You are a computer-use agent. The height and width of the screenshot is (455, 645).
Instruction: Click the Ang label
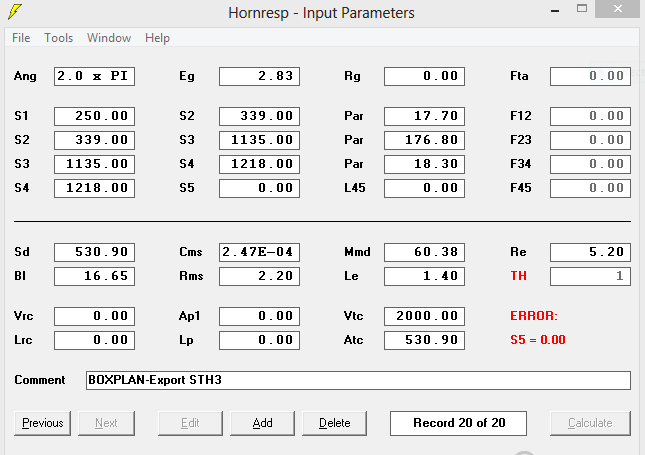coord(25,77)
